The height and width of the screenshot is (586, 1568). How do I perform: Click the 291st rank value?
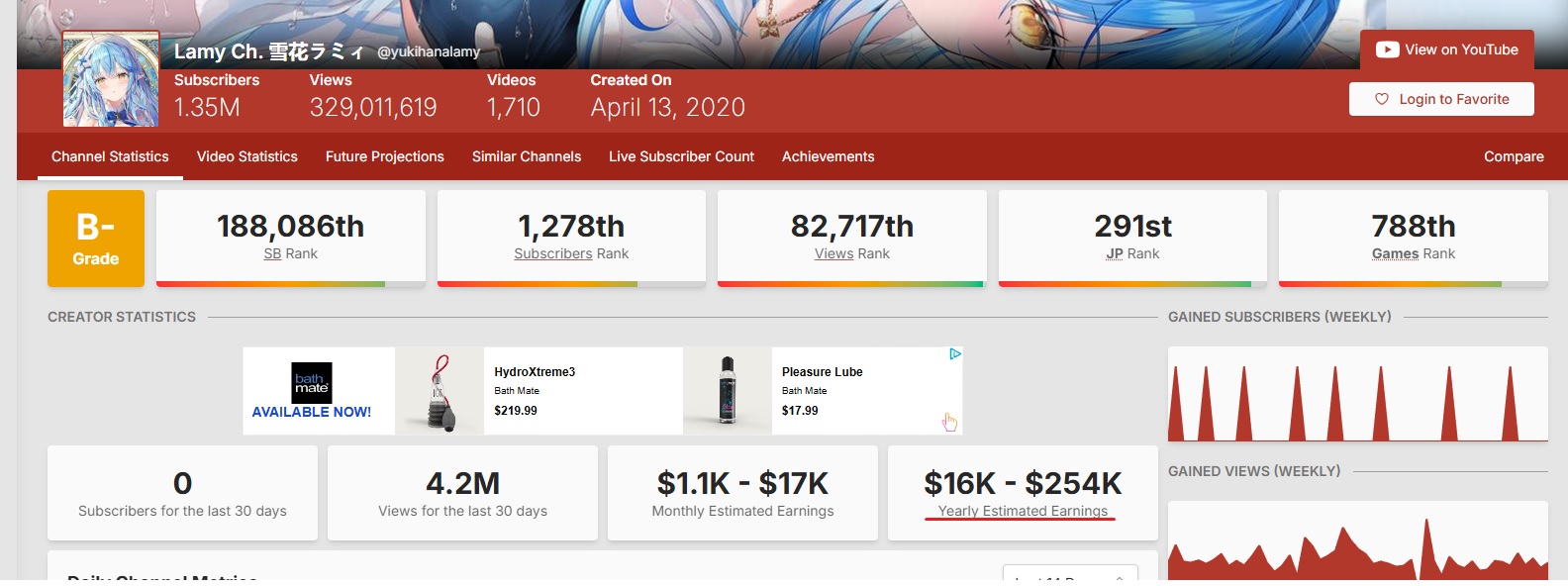1132,227
